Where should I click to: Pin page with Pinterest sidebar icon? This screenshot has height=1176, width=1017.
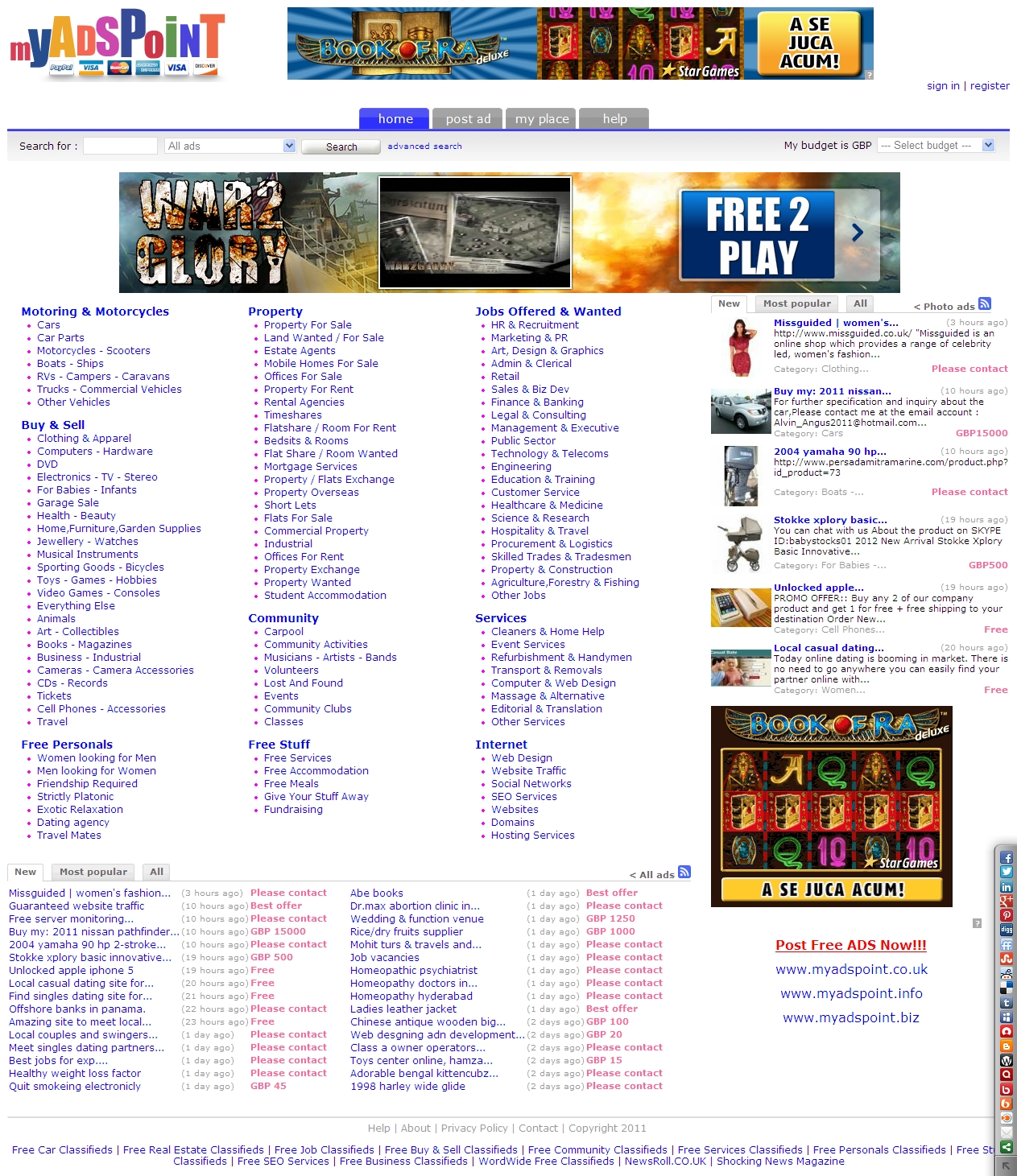(1007, 915)
